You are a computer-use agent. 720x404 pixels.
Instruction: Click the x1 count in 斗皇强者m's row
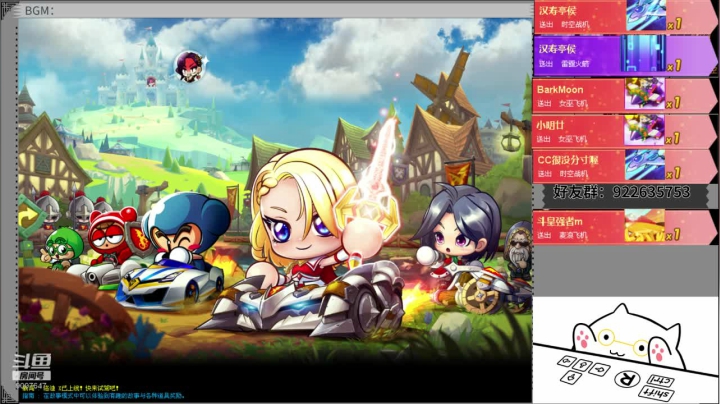point(674,235)
